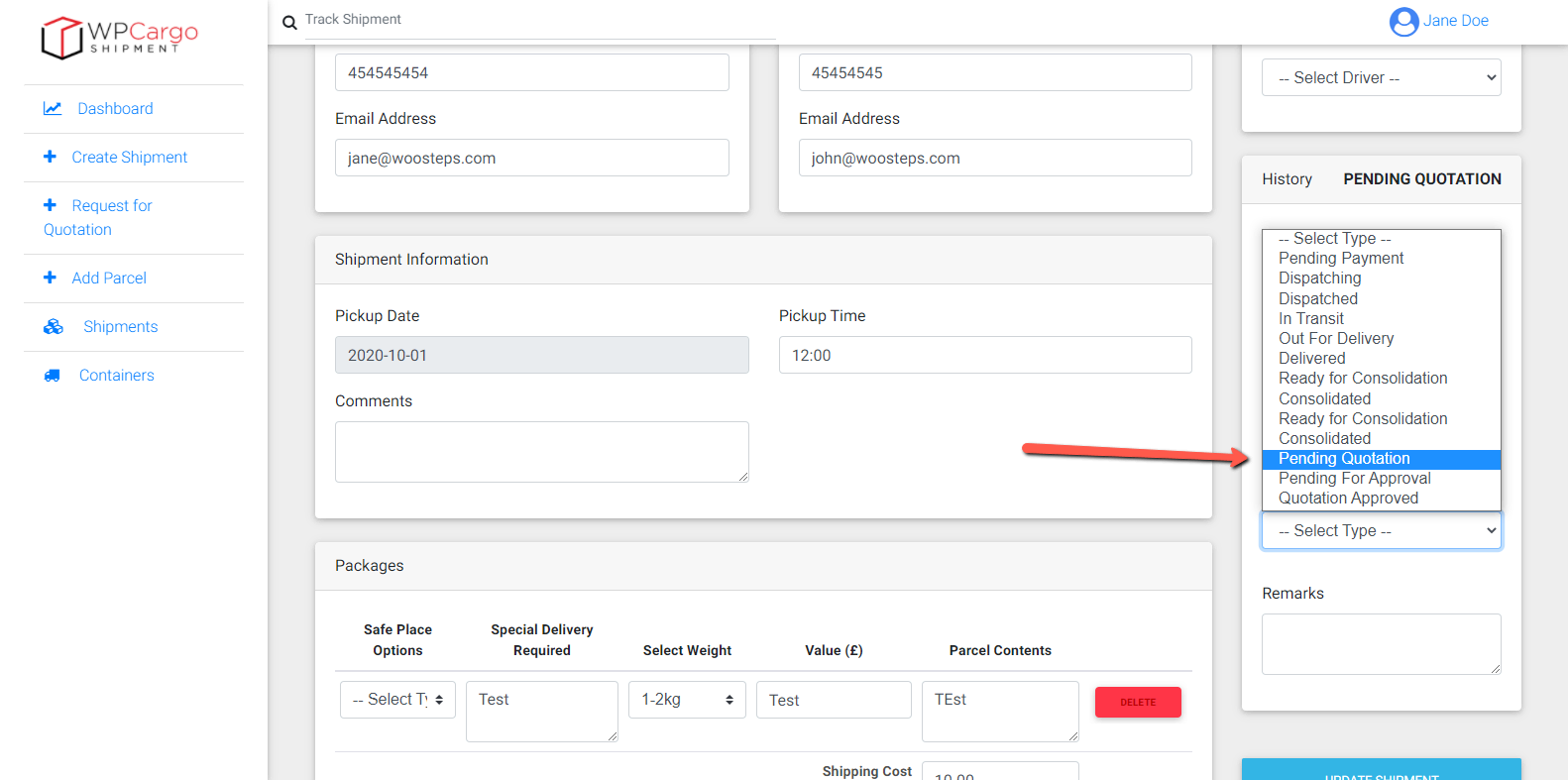The height and width of the screenshot is (780, 1568).
Task: Choose Pending For Approval status option
Action: click(1381, 478)
